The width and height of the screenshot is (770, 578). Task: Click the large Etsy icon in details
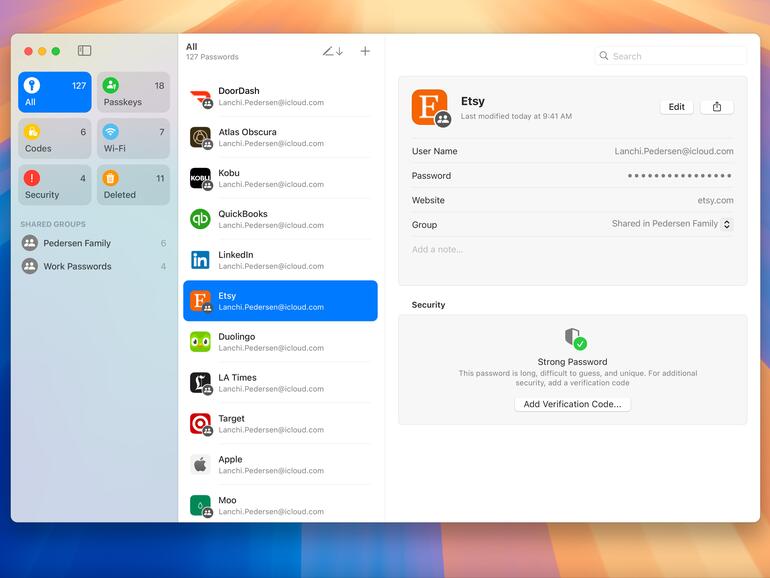point(430,107)
